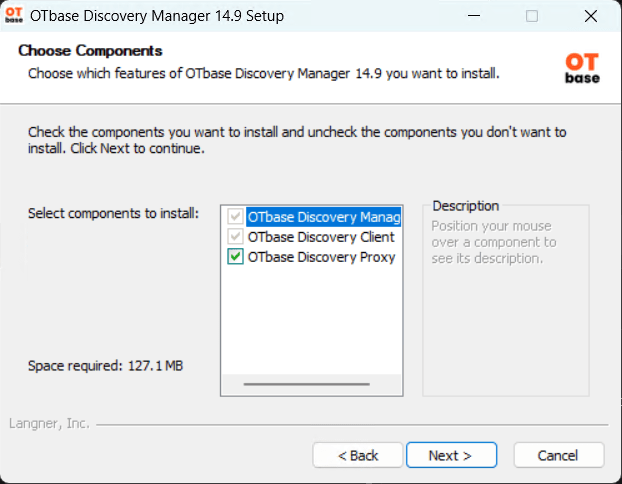
Task: Click the OTbase logo in header
Action: pos(582,68)
